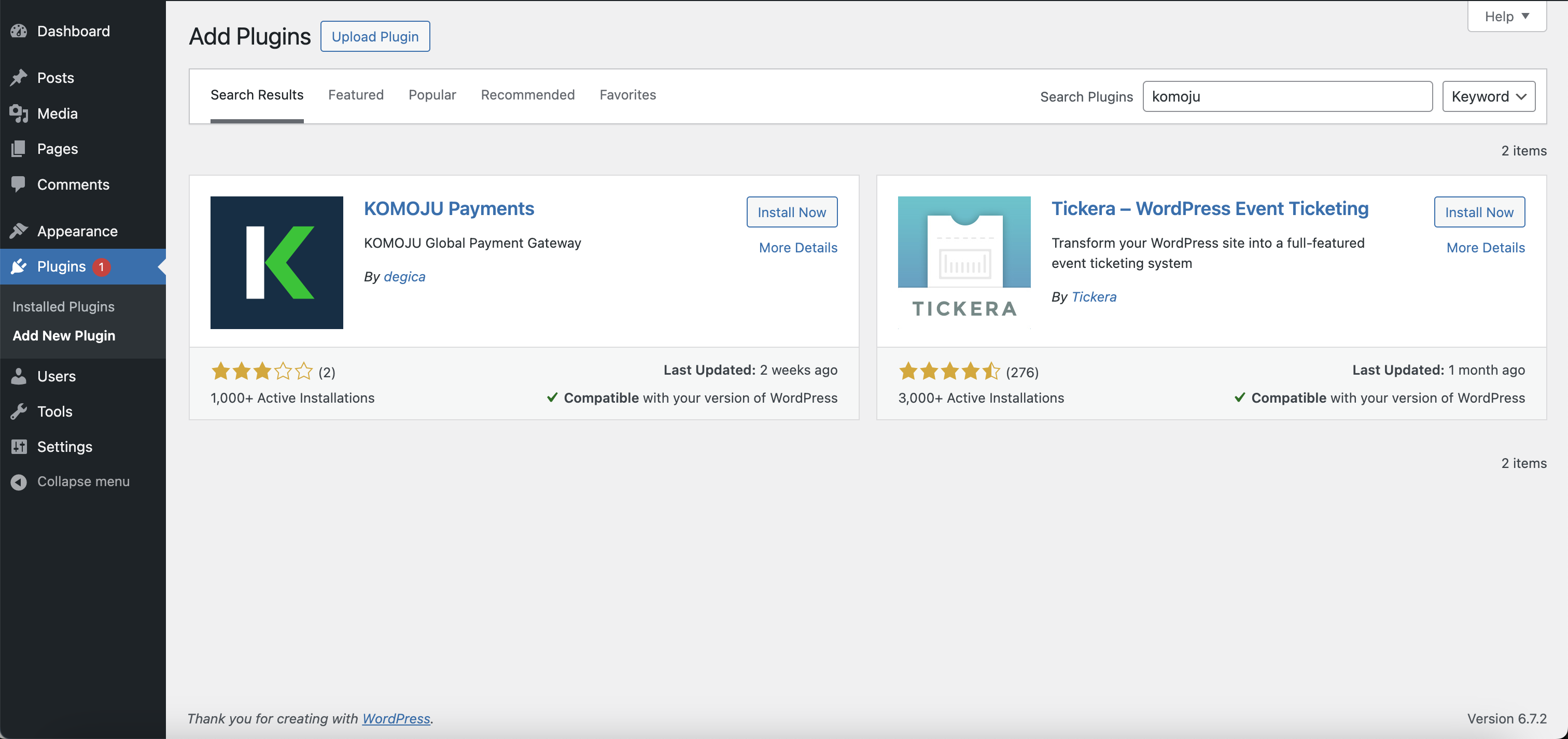The width and height of the screenshot is (1568, 739).
Task: Install the KOMOJU Payments plugin
Action: click(791, 212)
